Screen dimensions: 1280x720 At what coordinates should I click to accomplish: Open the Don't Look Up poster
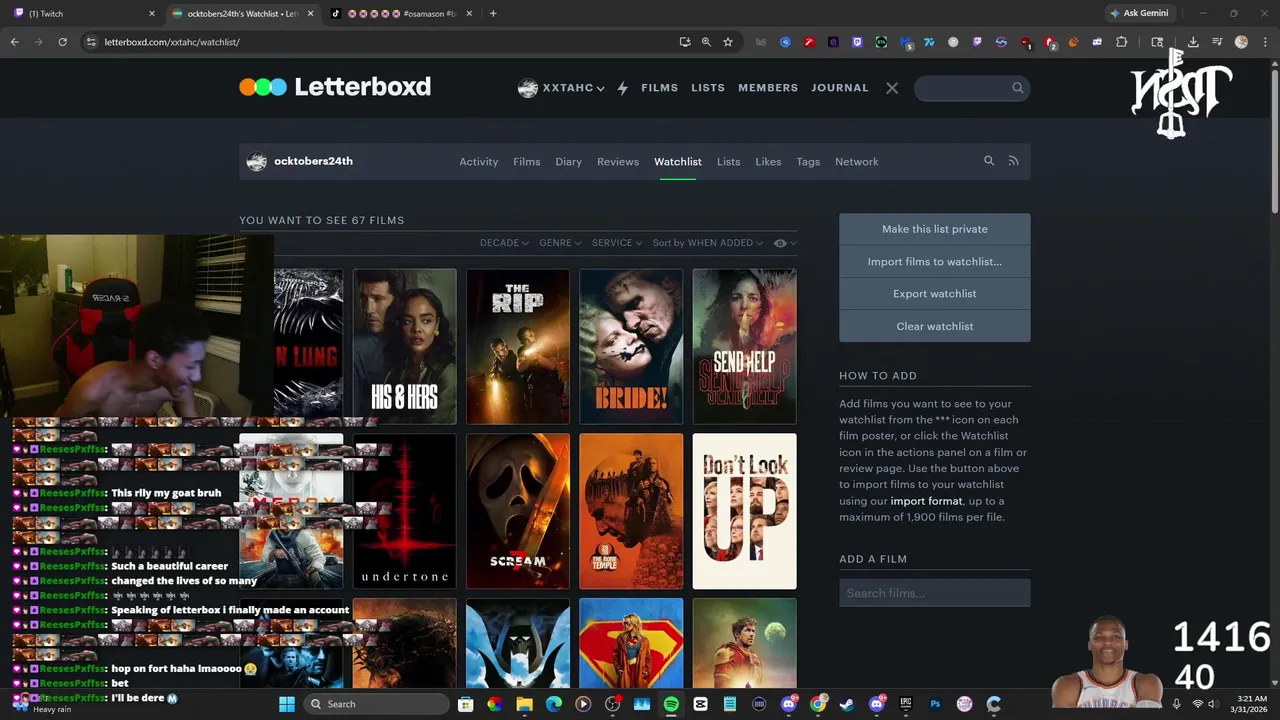click(744, 511)
